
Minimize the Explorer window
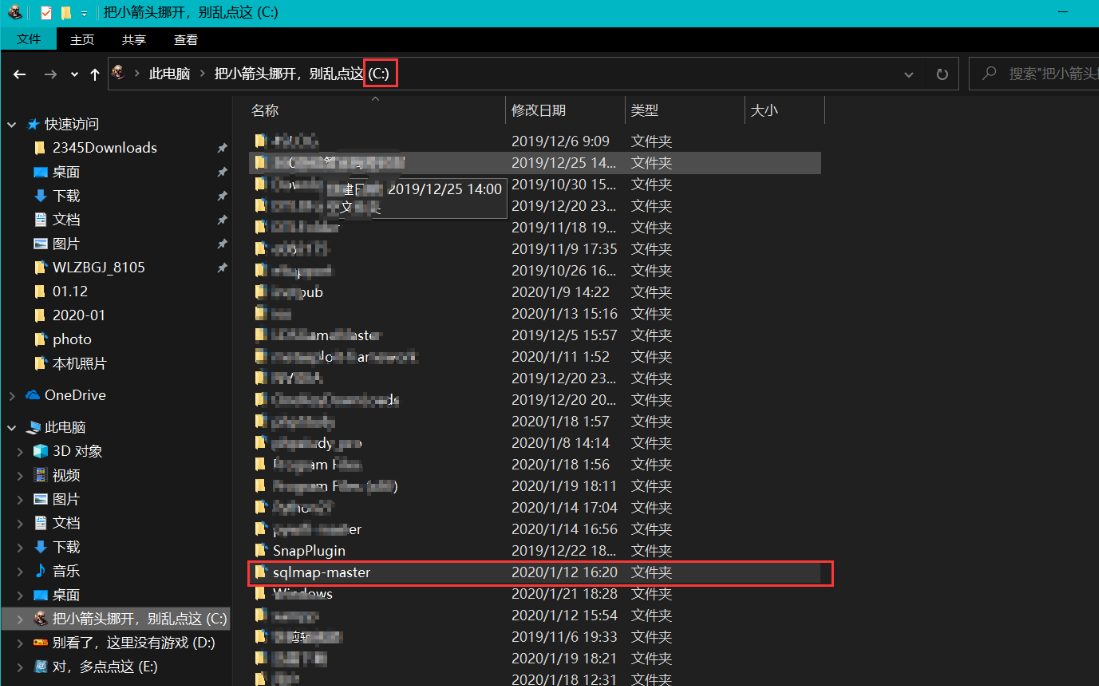coord(1063,13)
